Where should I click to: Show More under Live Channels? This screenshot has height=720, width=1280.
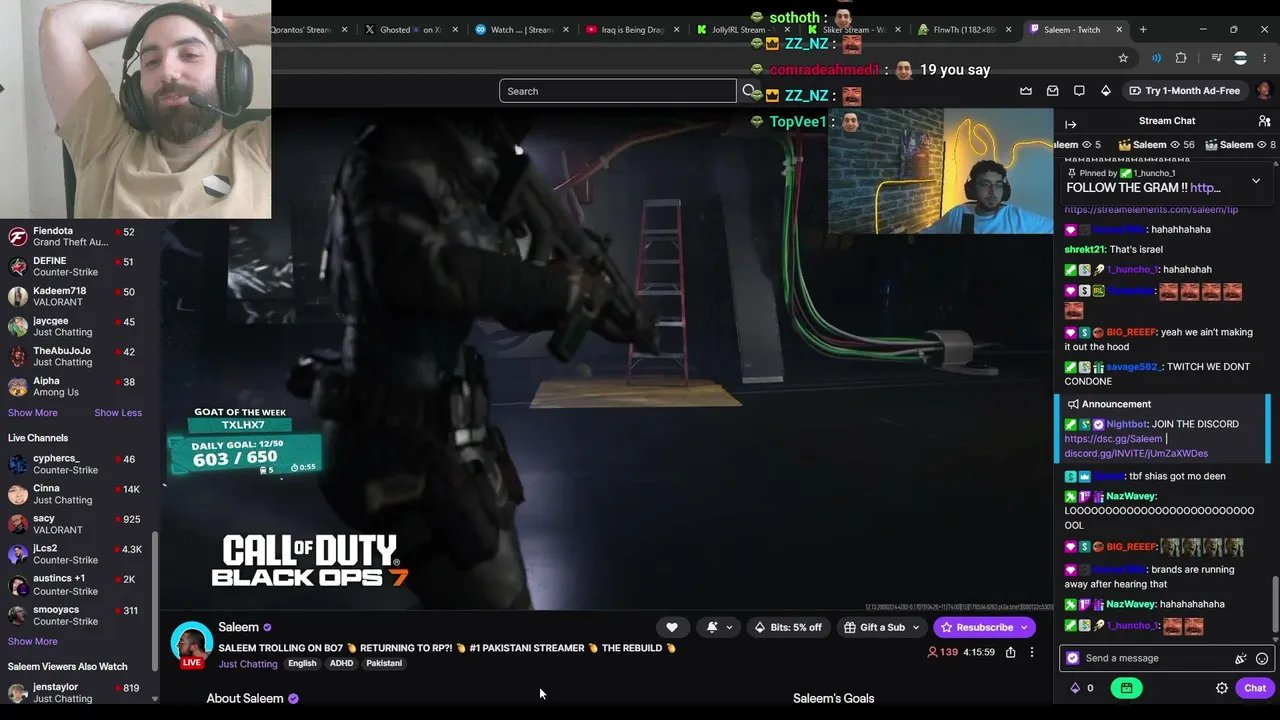coord(33,642)
